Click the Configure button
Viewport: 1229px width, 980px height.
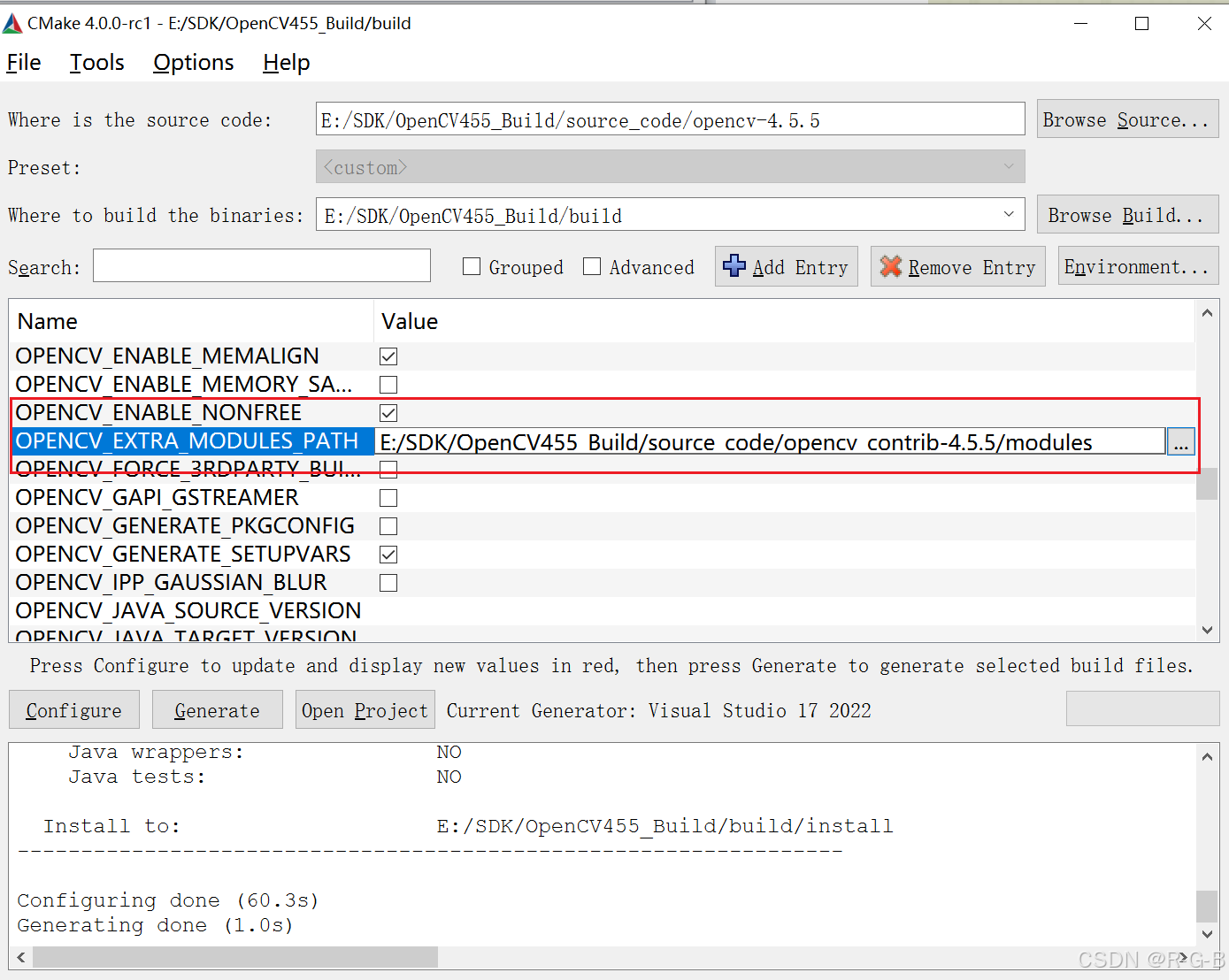click(x=74, y=710)
